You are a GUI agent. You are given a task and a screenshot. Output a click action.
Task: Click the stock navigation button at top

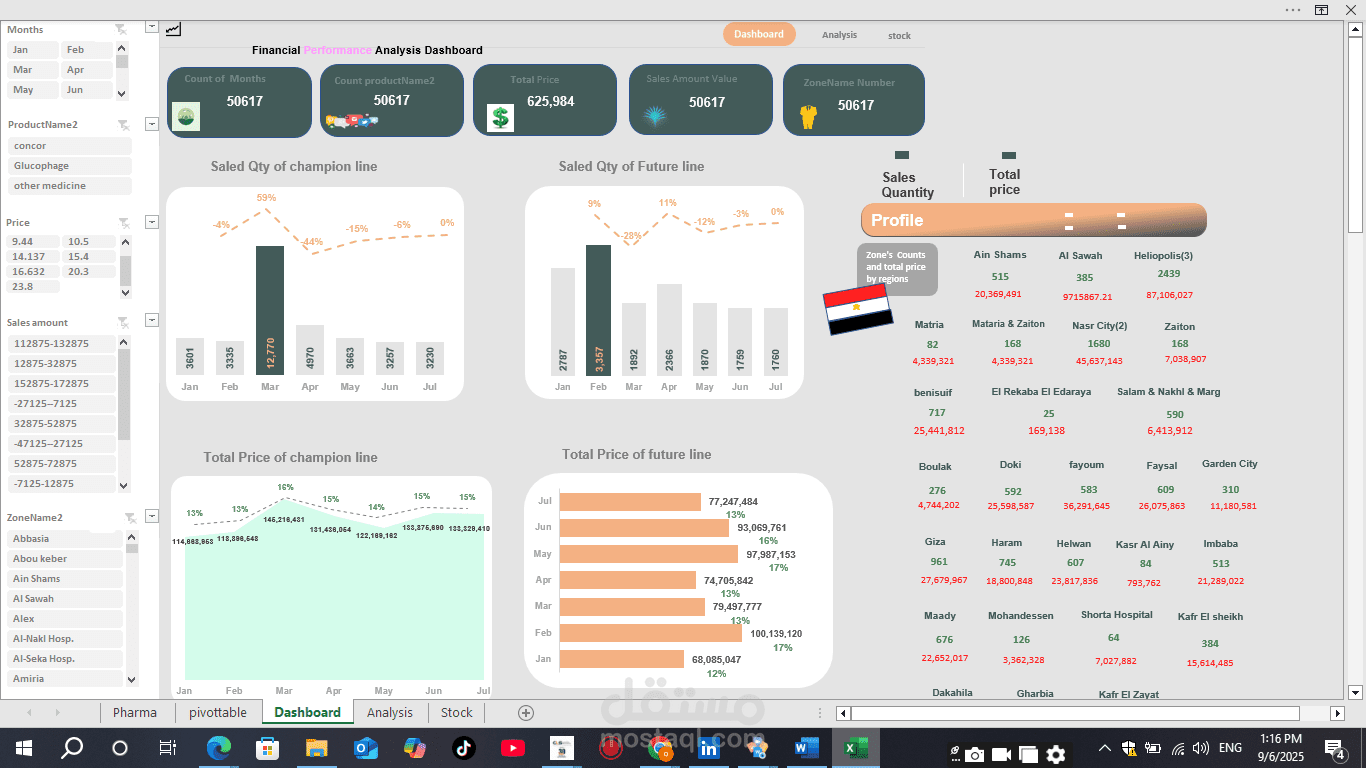[x=900, y=36]
